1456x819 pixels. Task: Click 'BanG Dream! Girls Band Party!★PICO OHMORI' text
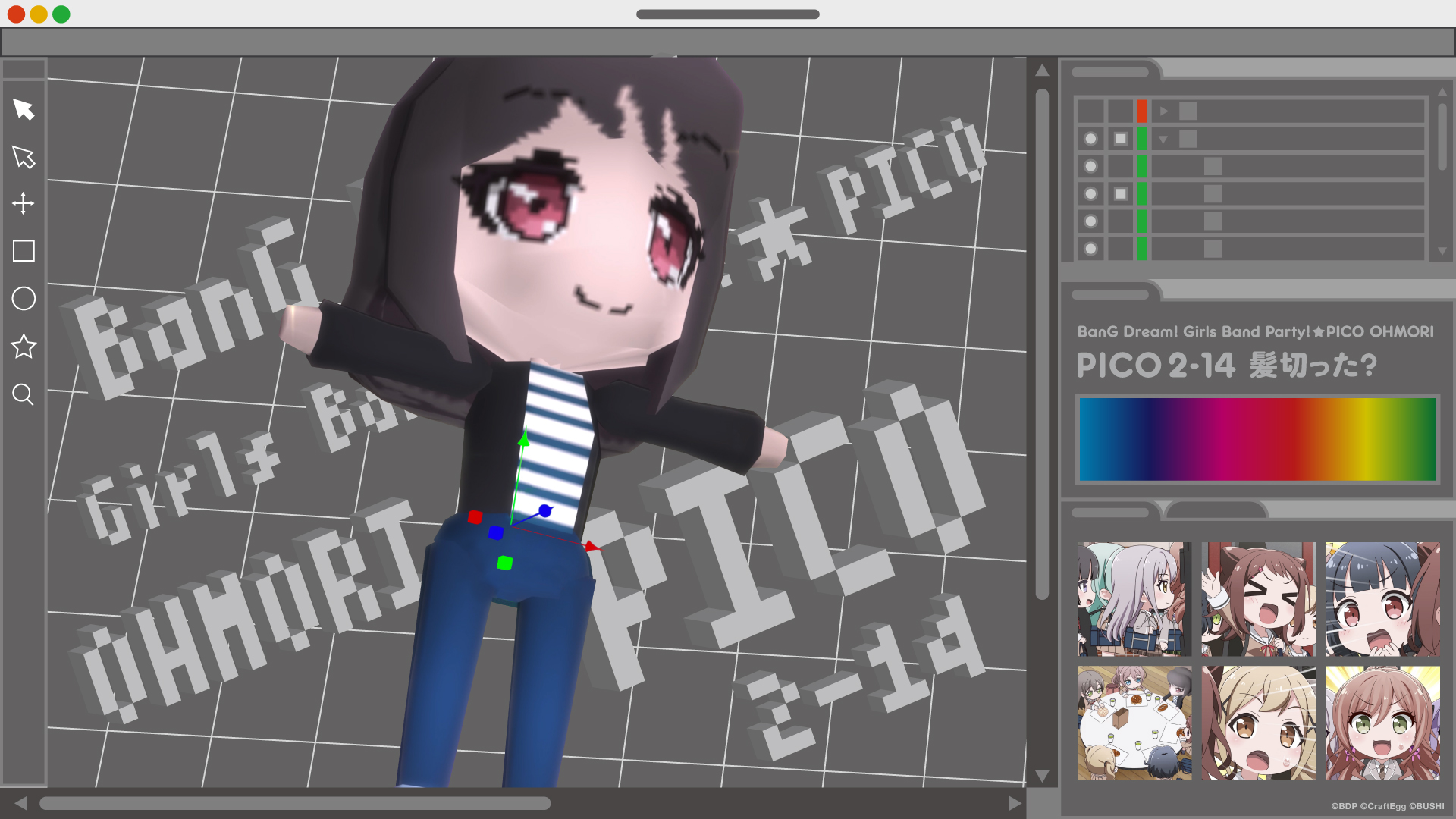[x=1256, y=331]
